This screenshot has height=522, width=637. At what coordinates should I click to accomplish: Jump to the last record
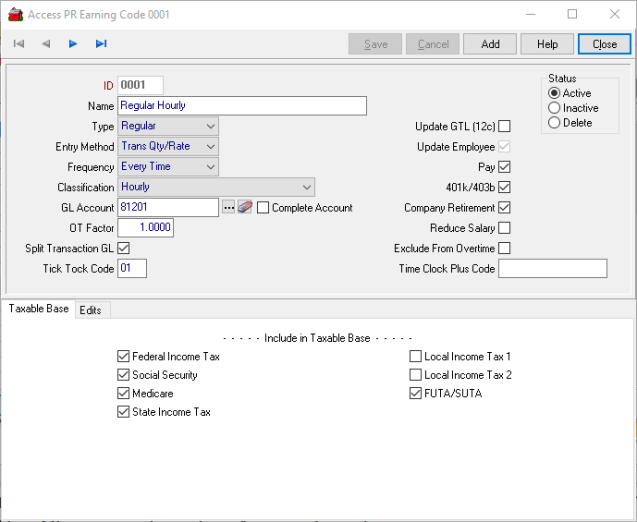coord(101,44)
